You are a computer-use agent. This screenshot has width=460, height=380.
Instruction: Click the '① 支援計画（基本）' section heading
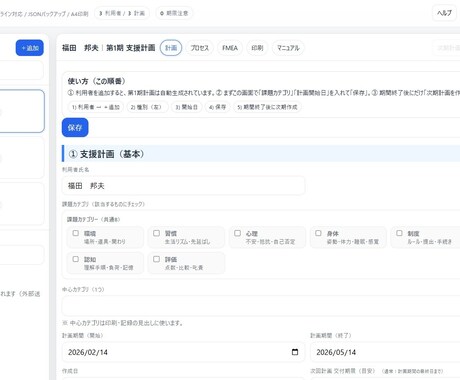106,154
